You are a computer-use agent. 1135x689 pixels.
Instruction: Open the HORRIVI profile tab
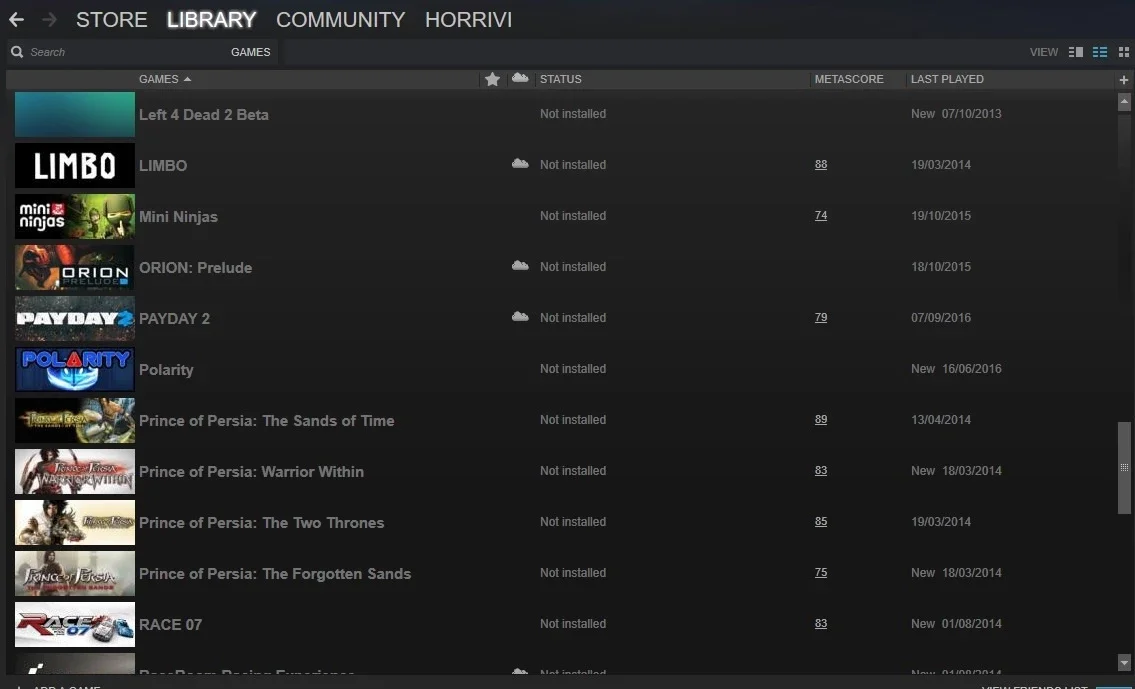[x=468, y=20]
